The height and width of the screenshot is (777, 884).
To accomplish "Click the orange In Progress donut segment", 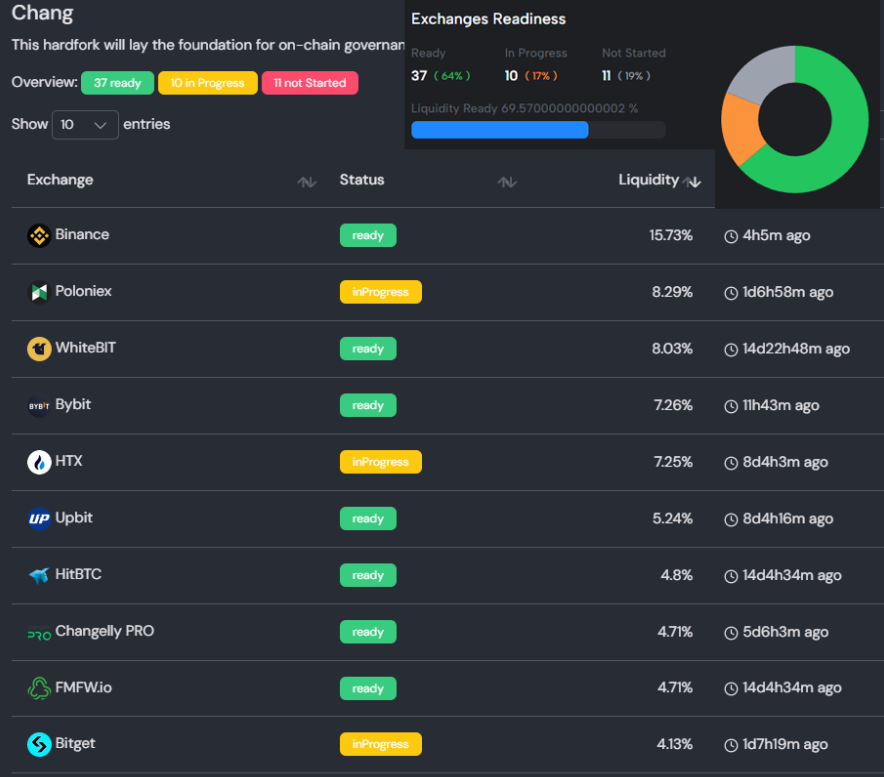I will click(x=740, y=129).
